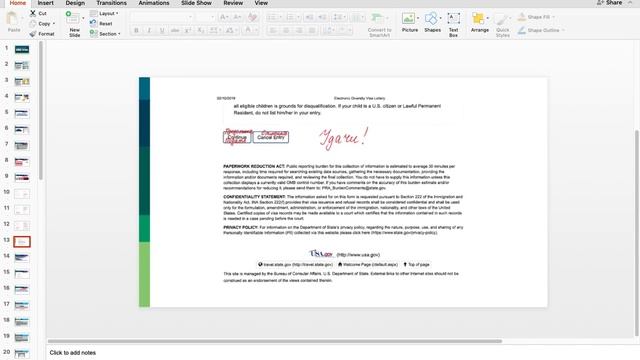Select slide 5 thumbnail

22,113
